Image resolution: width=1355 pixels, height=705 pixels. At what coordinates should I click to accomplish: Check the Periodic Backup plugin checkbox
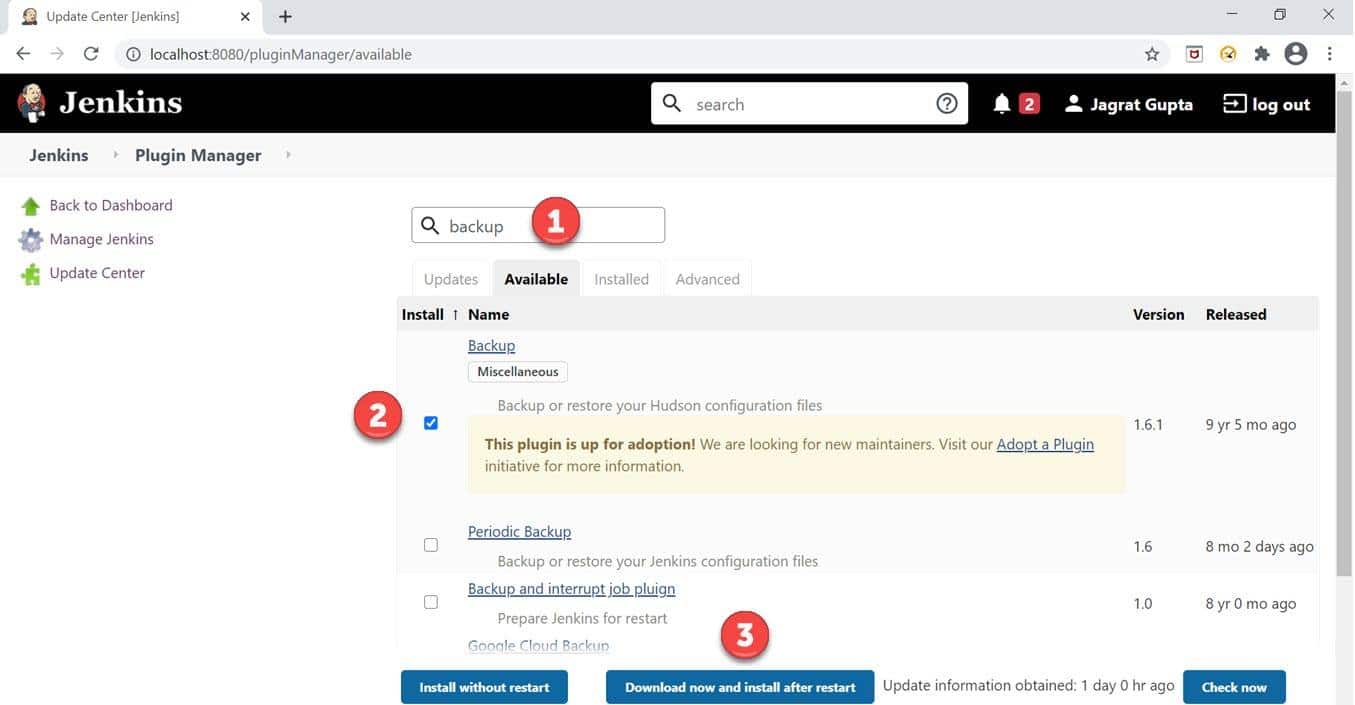[x=430, y=544]
